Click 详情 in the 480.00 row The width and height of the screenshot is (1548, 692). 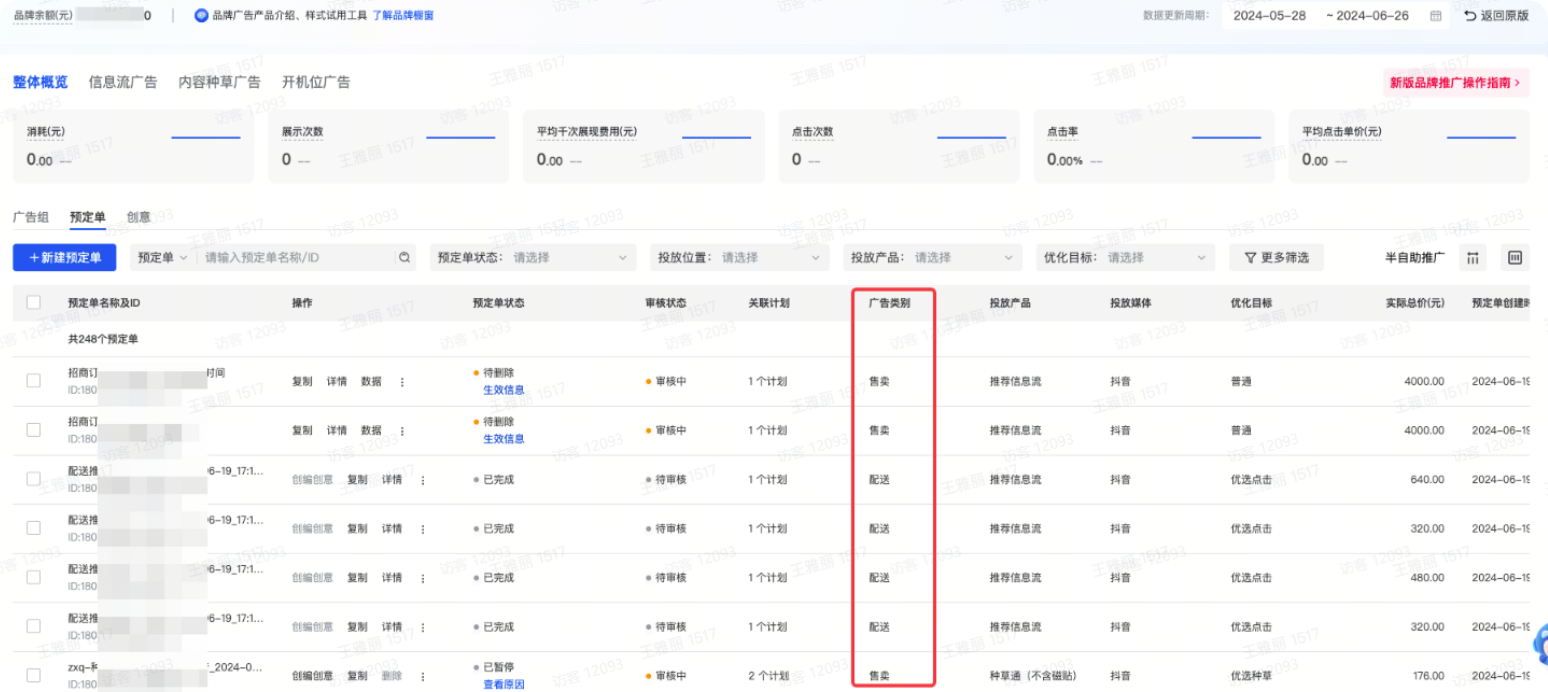tap(392, 578)
